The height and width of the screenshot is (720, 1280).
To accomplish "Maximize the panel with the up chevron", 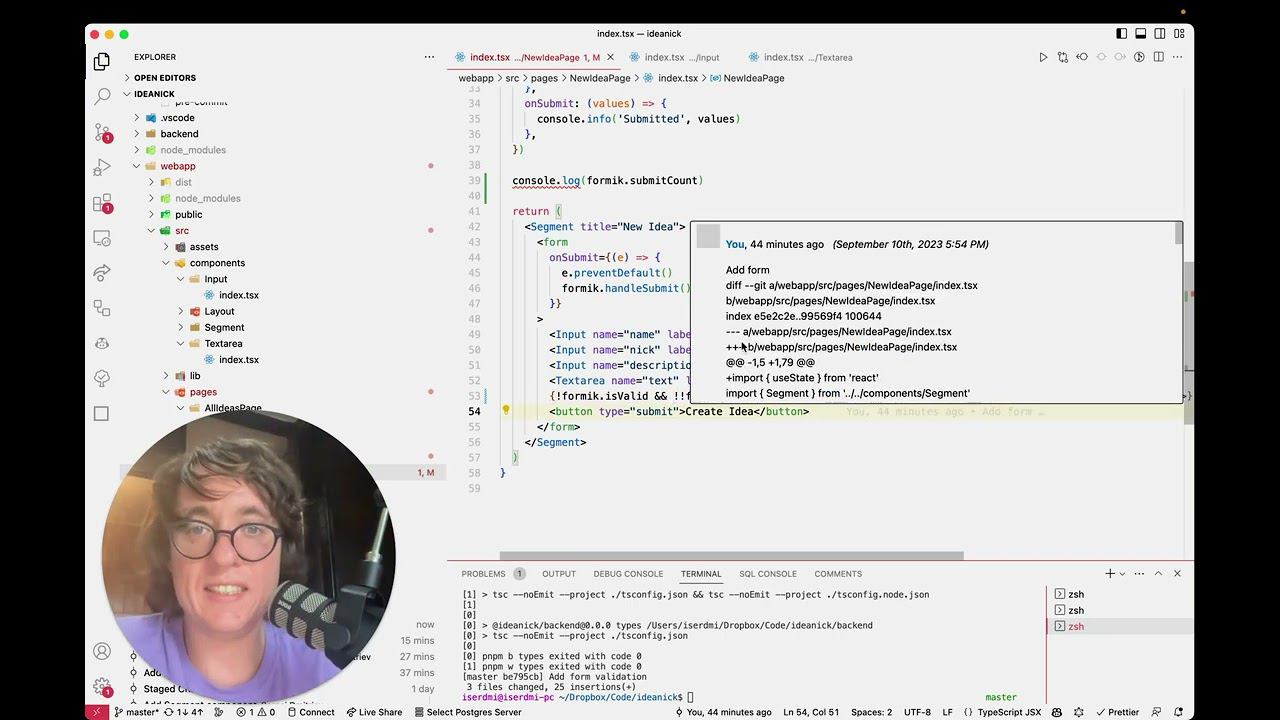I will (1158, 574).
